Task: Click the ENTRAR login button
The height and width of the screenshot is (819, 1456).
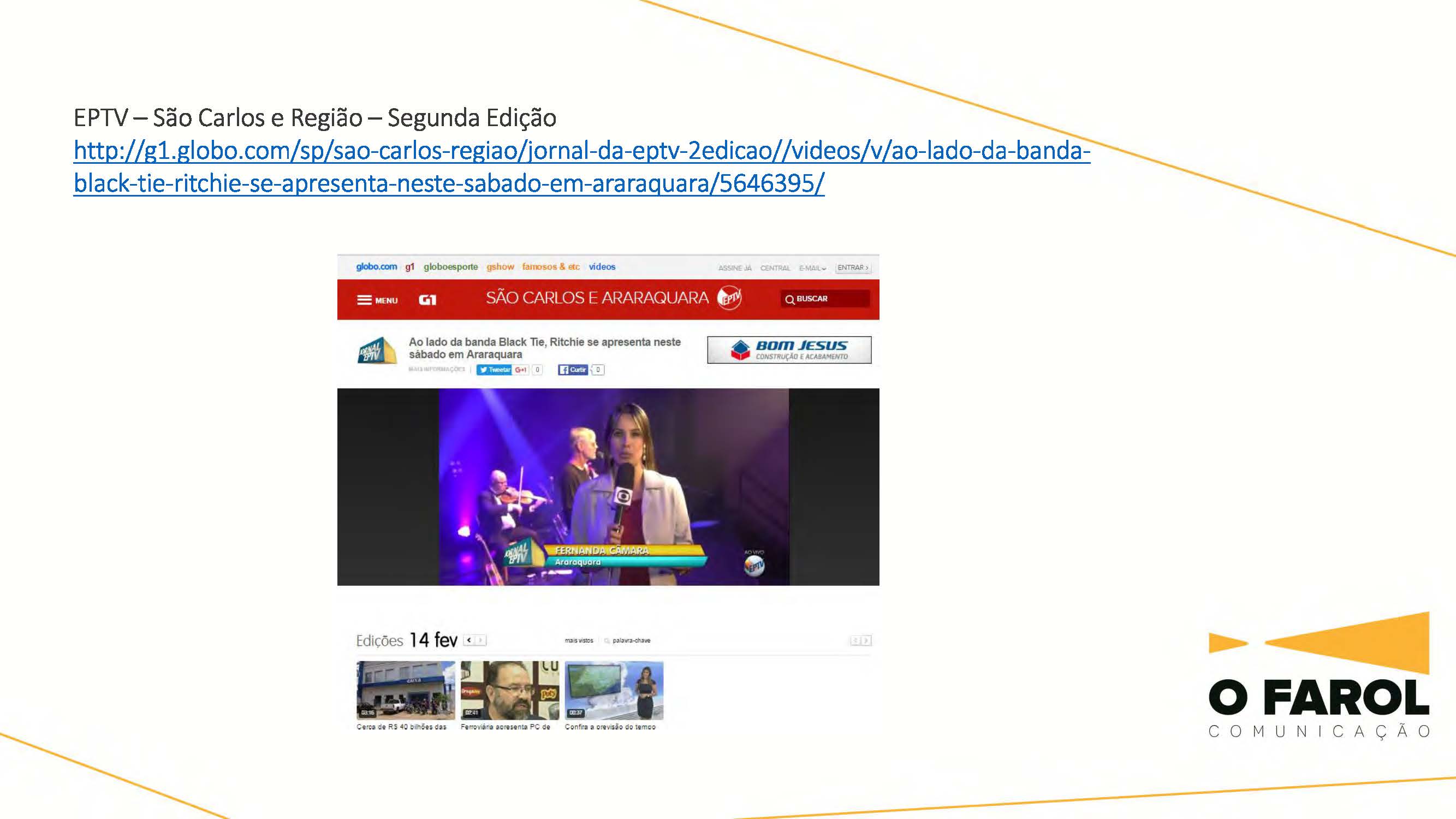Action: [x=853, y=268]
